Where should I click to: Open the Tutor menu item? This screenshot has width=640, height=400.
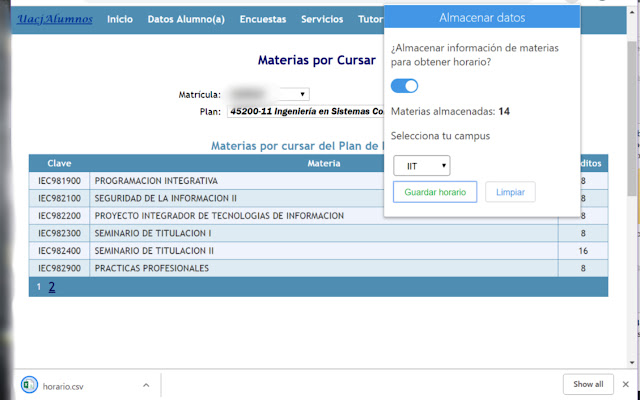pos(371,19)
